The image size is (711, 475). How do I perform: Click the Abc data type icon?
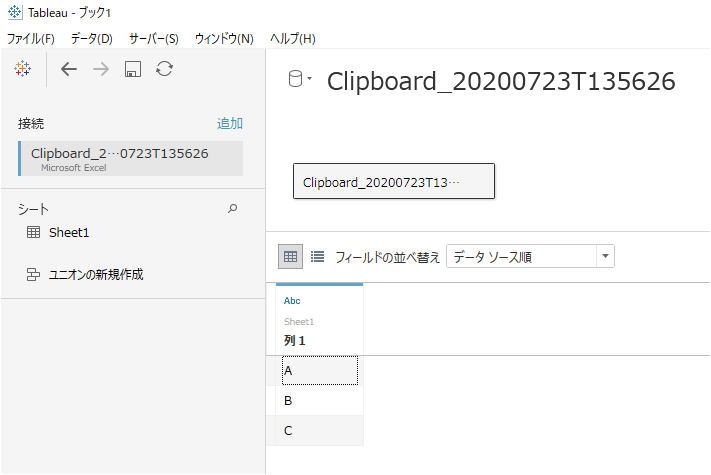click(x=292, y=301)
